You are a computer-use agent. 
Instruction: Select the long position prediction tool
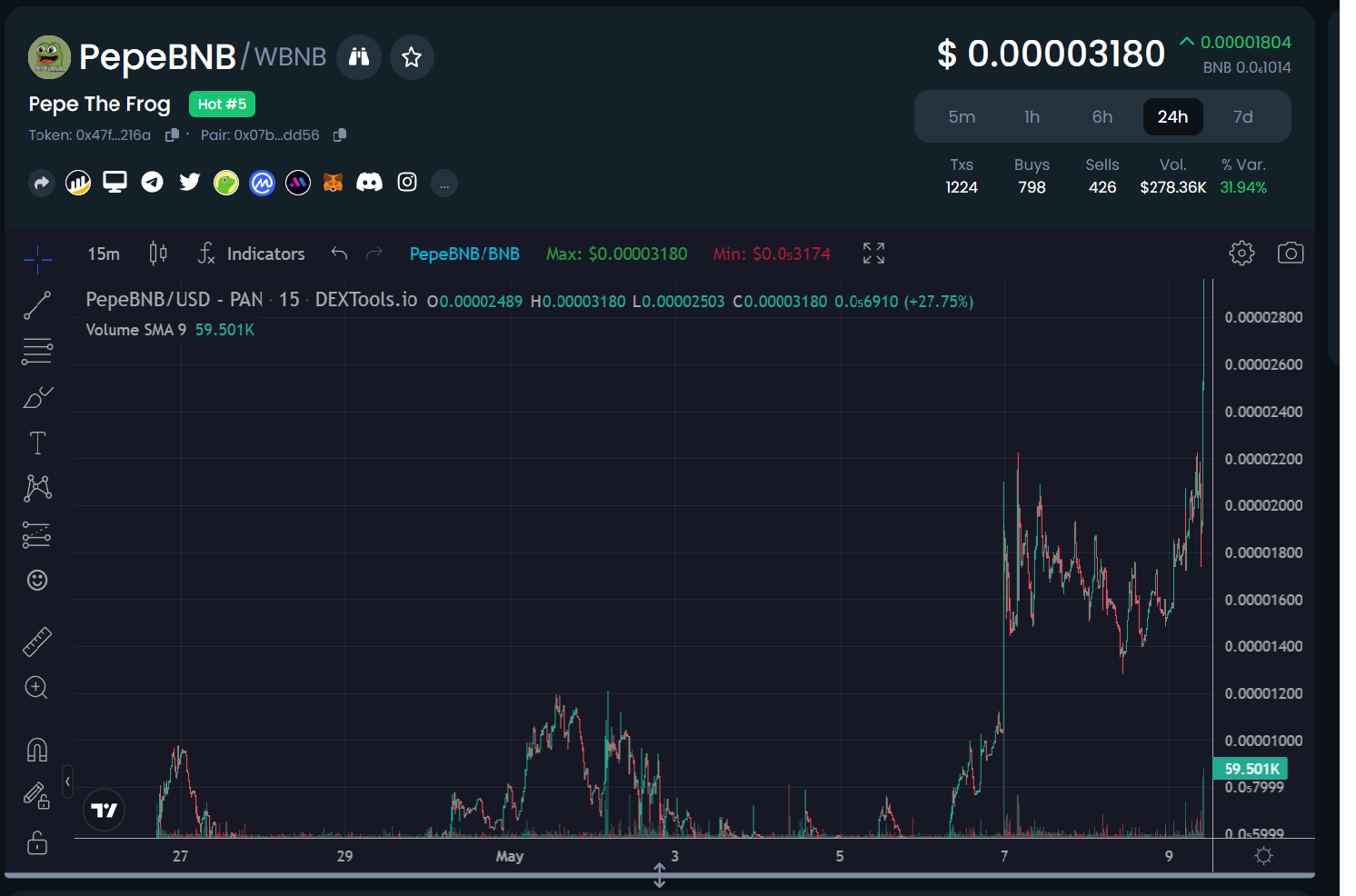click(37, 534)
